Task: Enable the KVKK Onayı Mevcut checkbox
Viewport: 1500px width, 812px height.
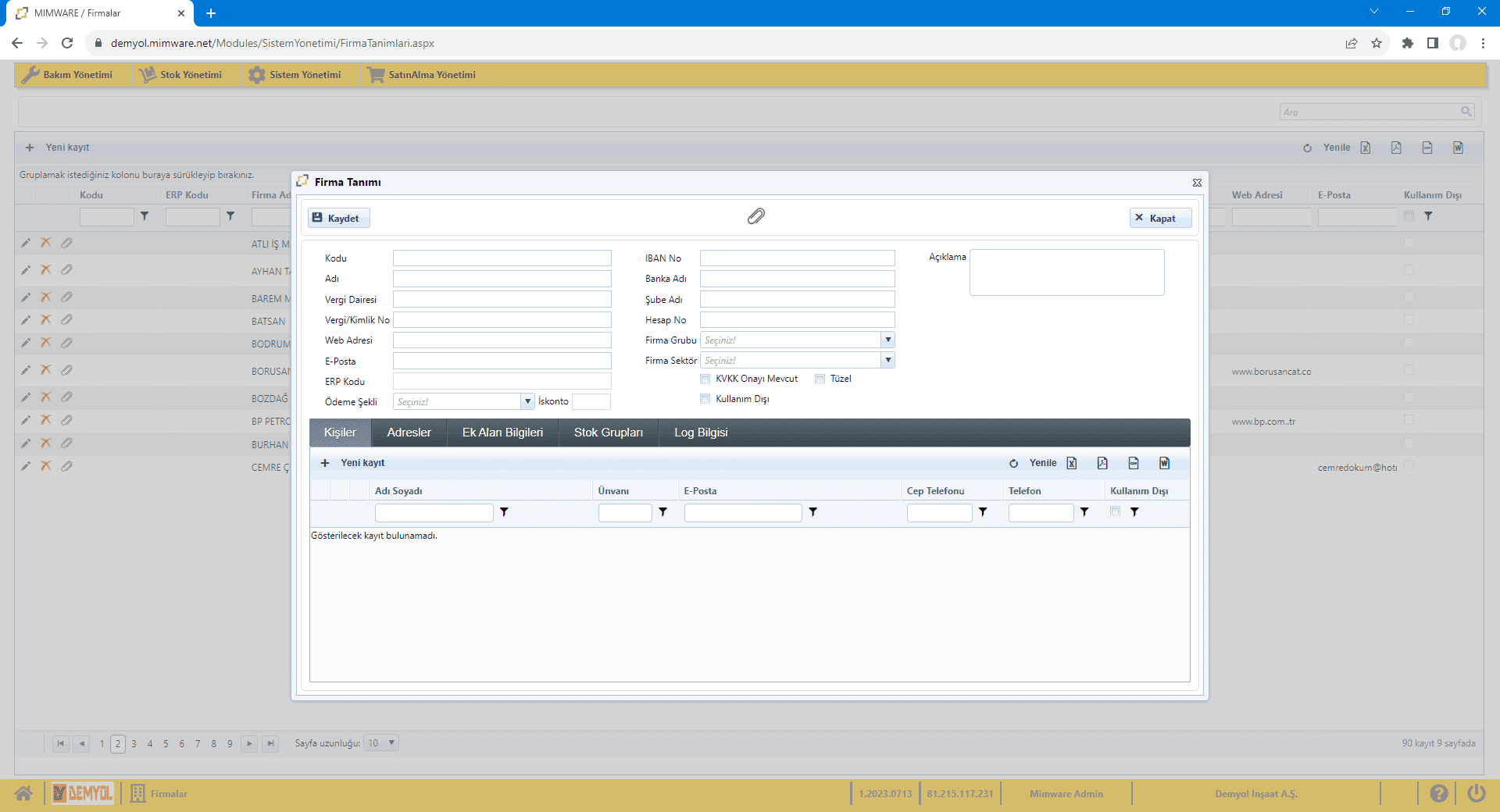Action: pos(705,379)
